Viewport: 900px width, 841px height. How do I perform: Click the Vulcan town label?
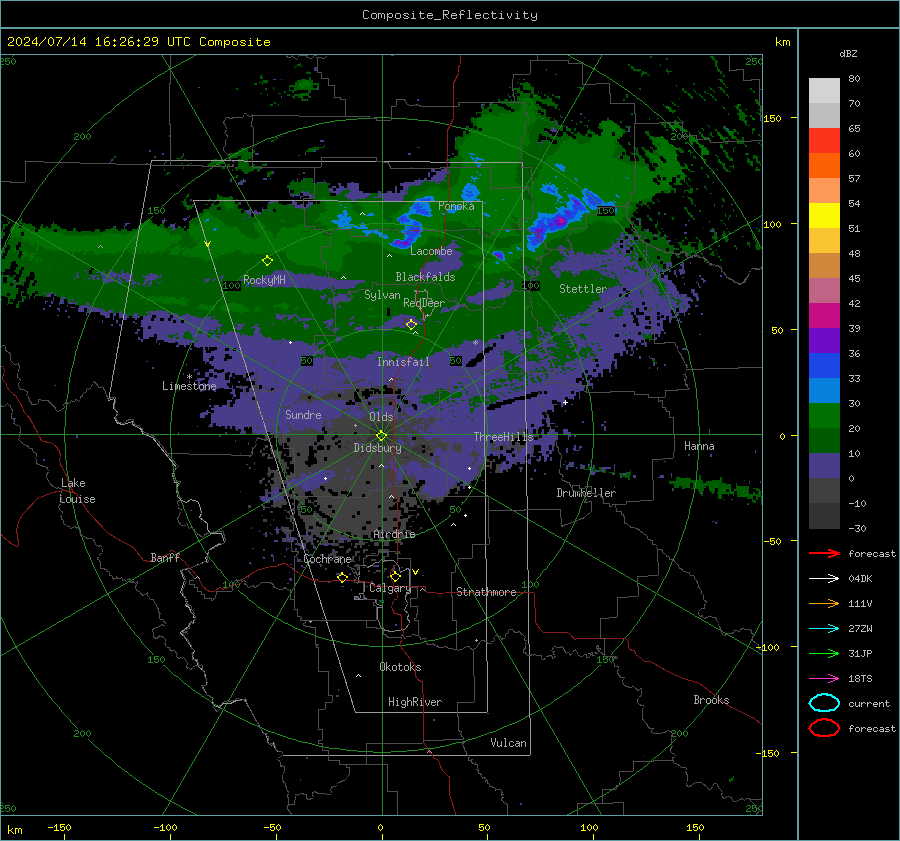[x=508, y=743]
